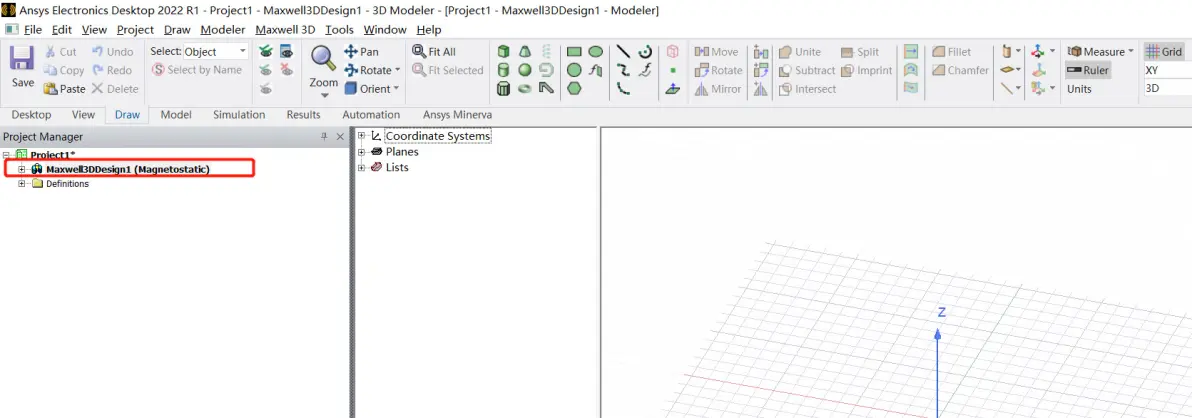Click the Project Manager pin icon
Screen dimensions: 1192x418
coord(324,137)
